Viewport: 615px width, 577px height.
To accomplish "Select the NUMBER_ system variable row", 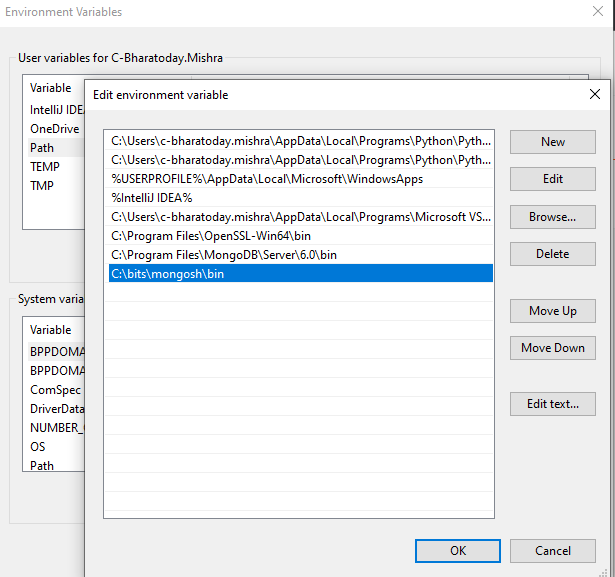I will (56, 428).
